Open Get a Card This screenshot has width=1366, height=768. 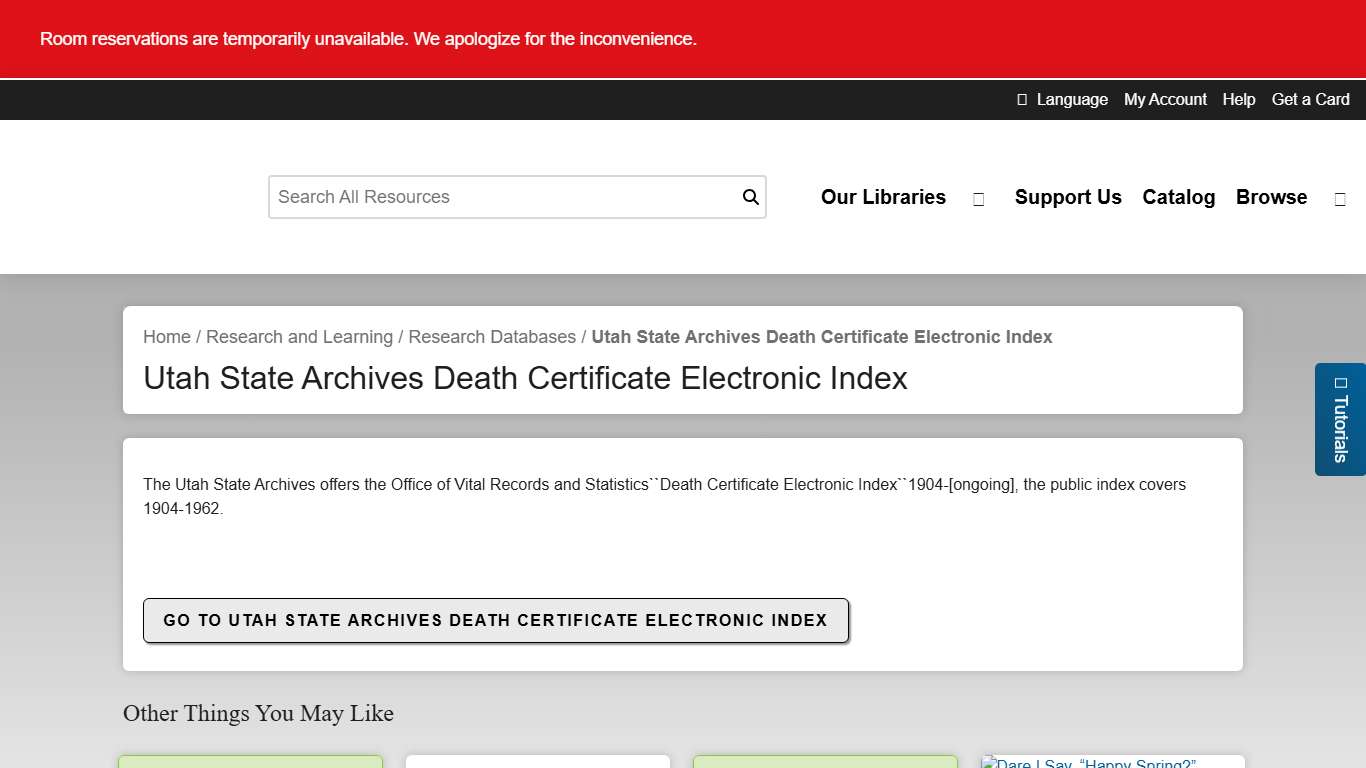click(1310, 99)
